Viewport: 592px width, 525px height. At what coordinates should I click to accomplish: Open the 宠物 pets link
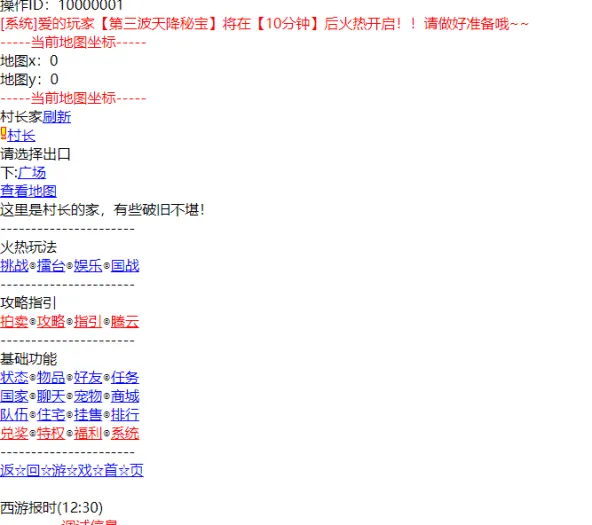point(88,396)
